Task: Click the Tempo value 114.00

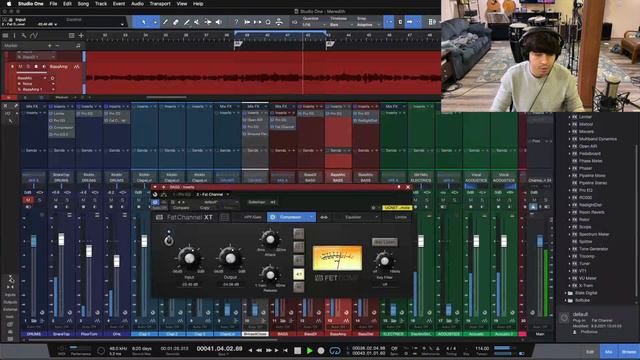Action: [482, 349]
